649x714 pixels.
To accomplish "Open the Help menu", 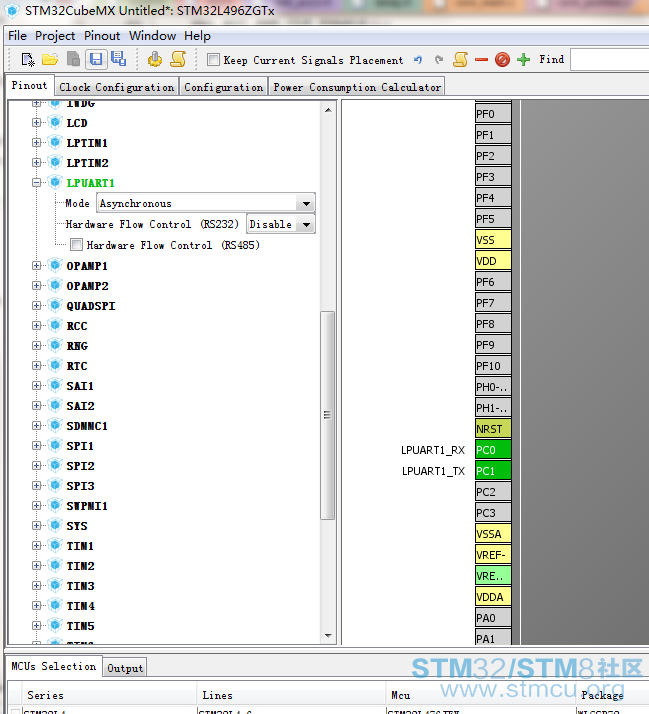I will (x=197, y=36).
